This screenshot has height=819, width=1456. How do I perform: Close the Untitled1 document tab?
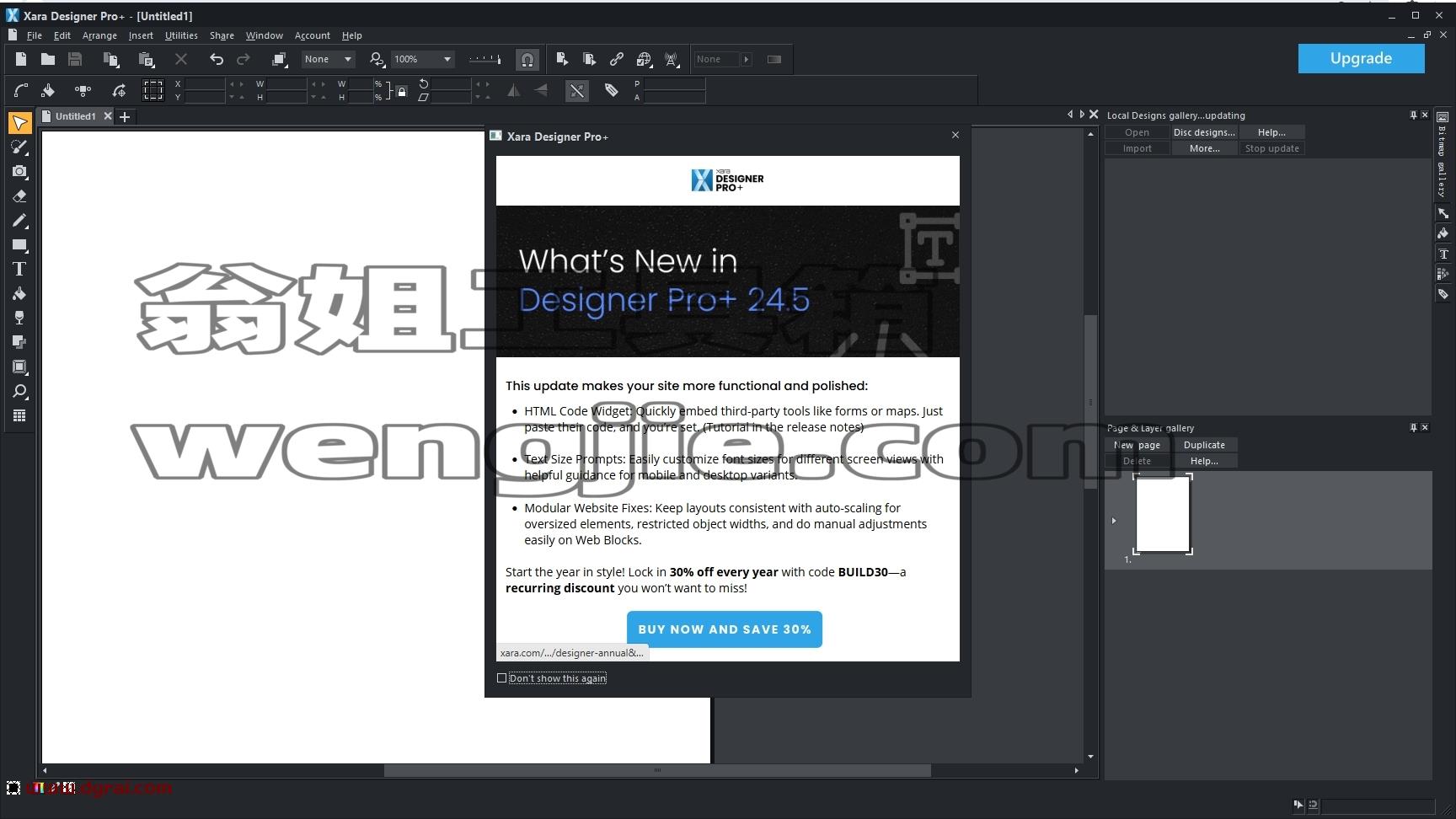coord(108,116)
